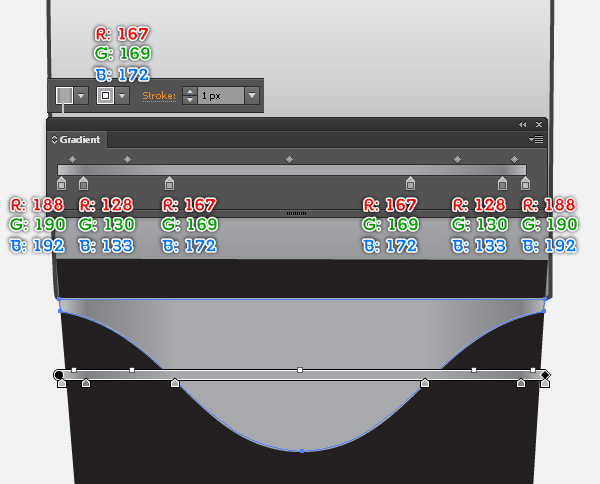
Task: Select the last gradient stop R188 on panel
Action: (x=525, y=183)
